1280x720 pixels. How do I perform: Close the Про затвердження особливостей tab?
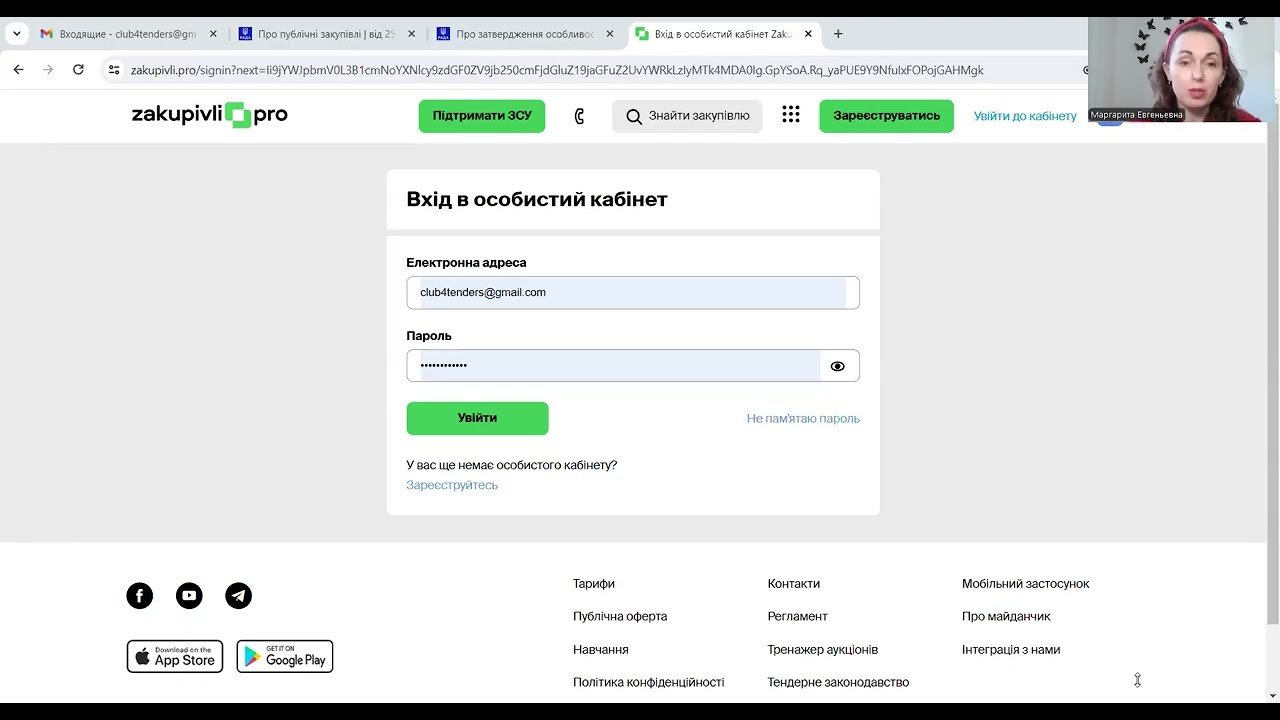610,34
